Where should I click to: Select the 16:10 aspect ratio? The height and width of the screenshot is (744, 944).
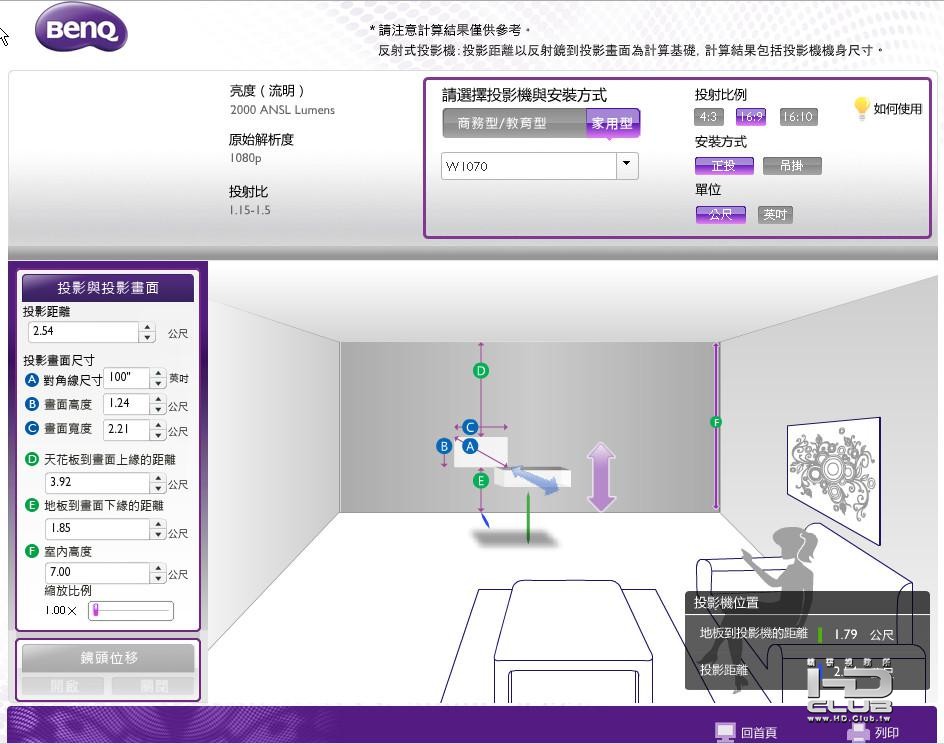point(798,117)
